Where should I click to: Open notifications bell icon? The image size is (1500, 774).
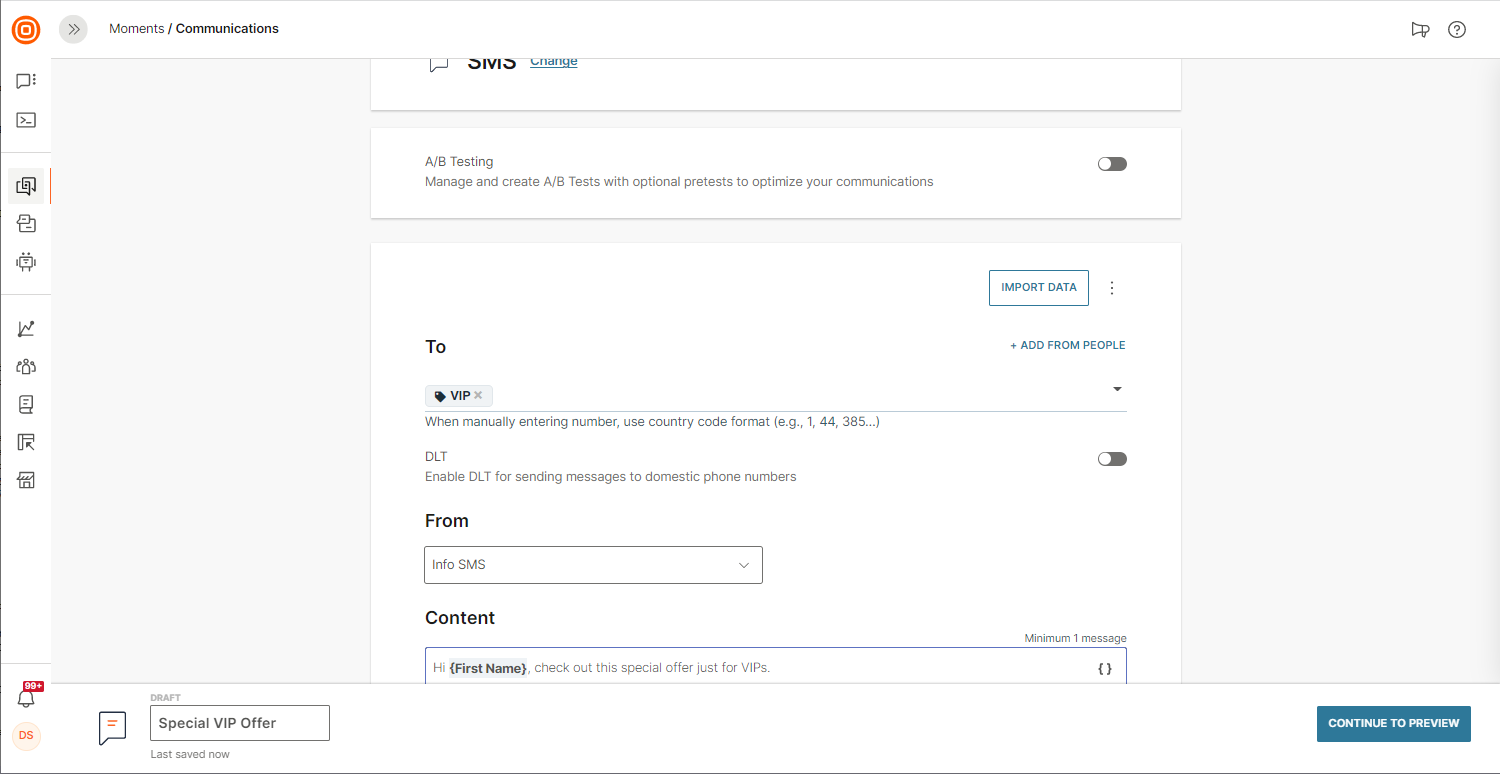coord(26,699)
